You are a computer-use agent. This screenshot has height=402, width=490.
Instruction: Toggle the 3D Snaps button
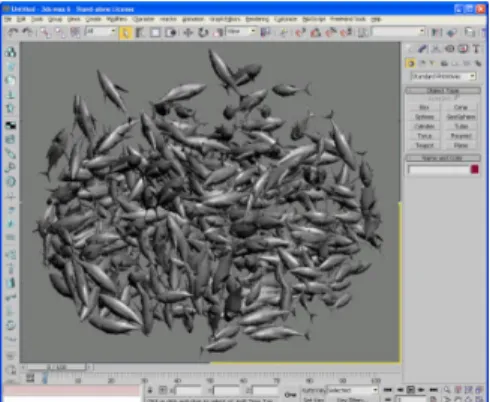point(300,33)
